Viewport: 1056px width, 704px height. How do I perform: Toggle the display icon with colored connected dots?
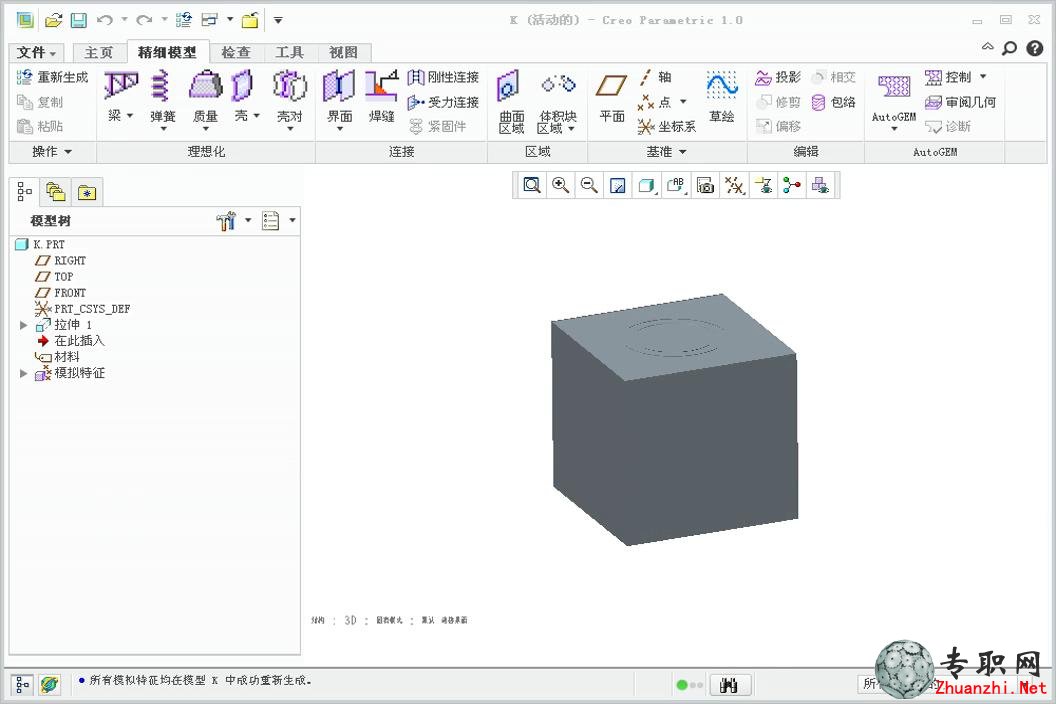click(x=792, y=185)
